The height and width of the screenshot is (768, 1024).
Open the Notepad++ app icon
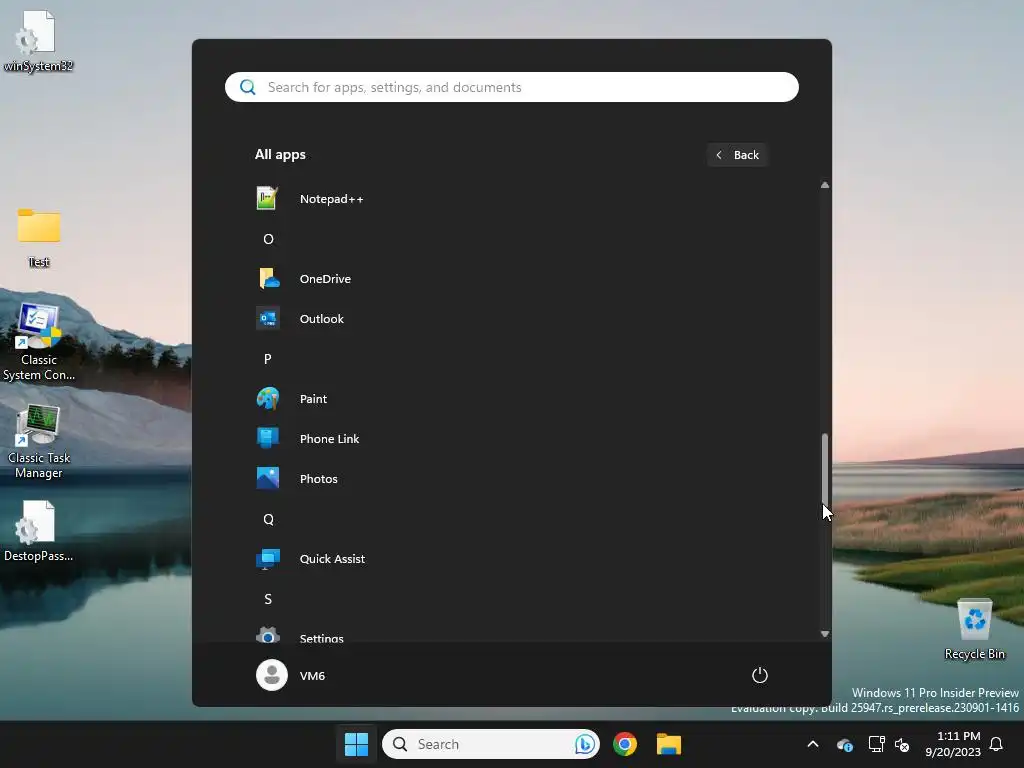click(x=268, y=199)
